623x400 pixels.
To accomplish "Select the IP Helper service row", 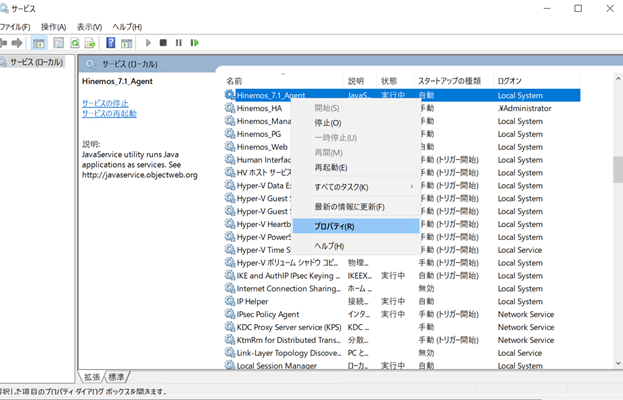I will 402,301.
